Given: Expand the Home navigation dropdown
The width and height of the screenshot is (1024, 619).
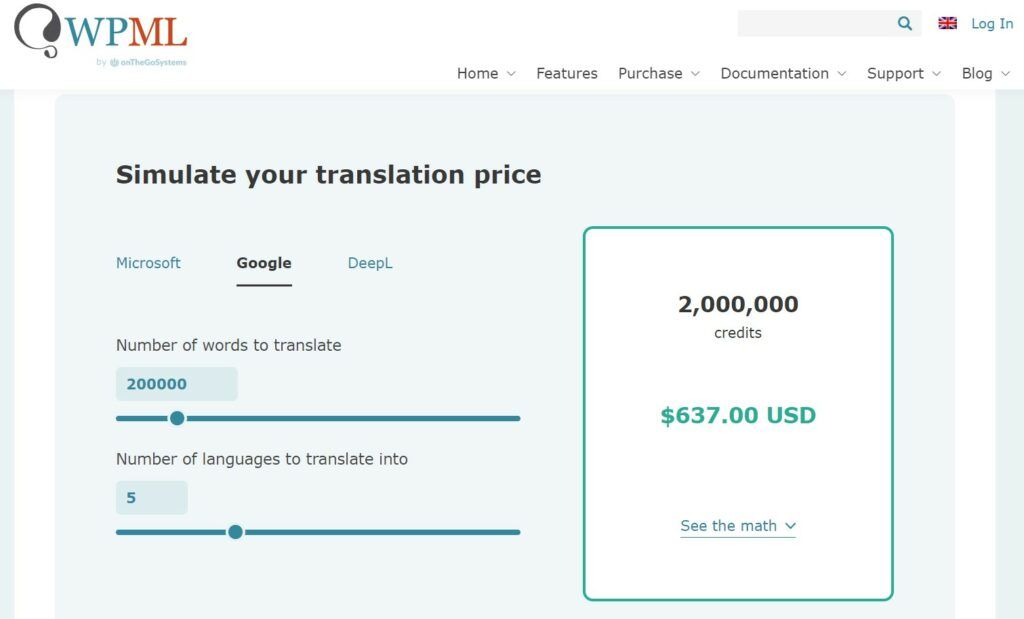Looking at the screenshot, I should (x=478, y=73).
